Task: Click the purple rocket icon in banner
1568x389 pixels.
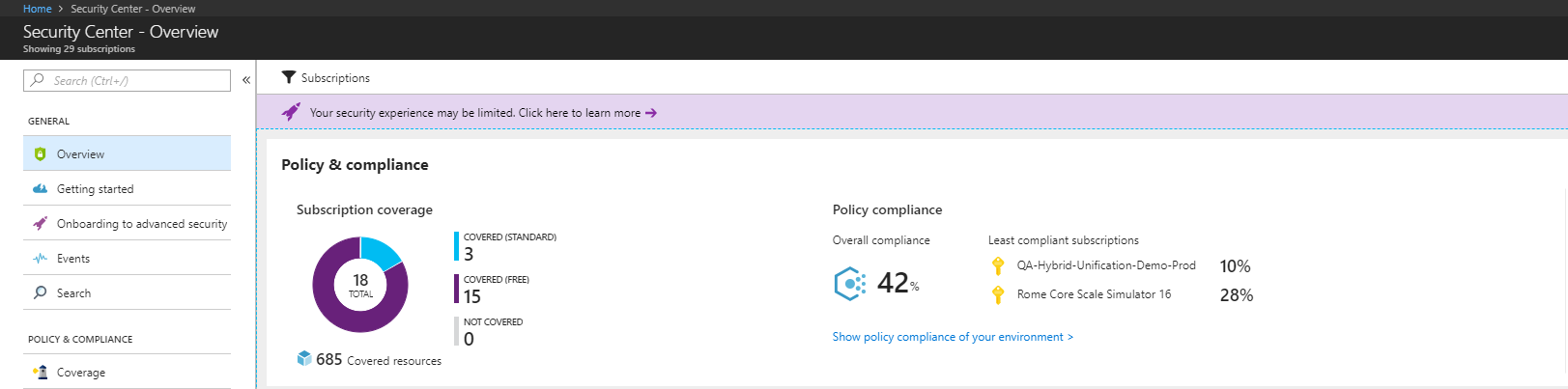Action: [x=291, y=112]
